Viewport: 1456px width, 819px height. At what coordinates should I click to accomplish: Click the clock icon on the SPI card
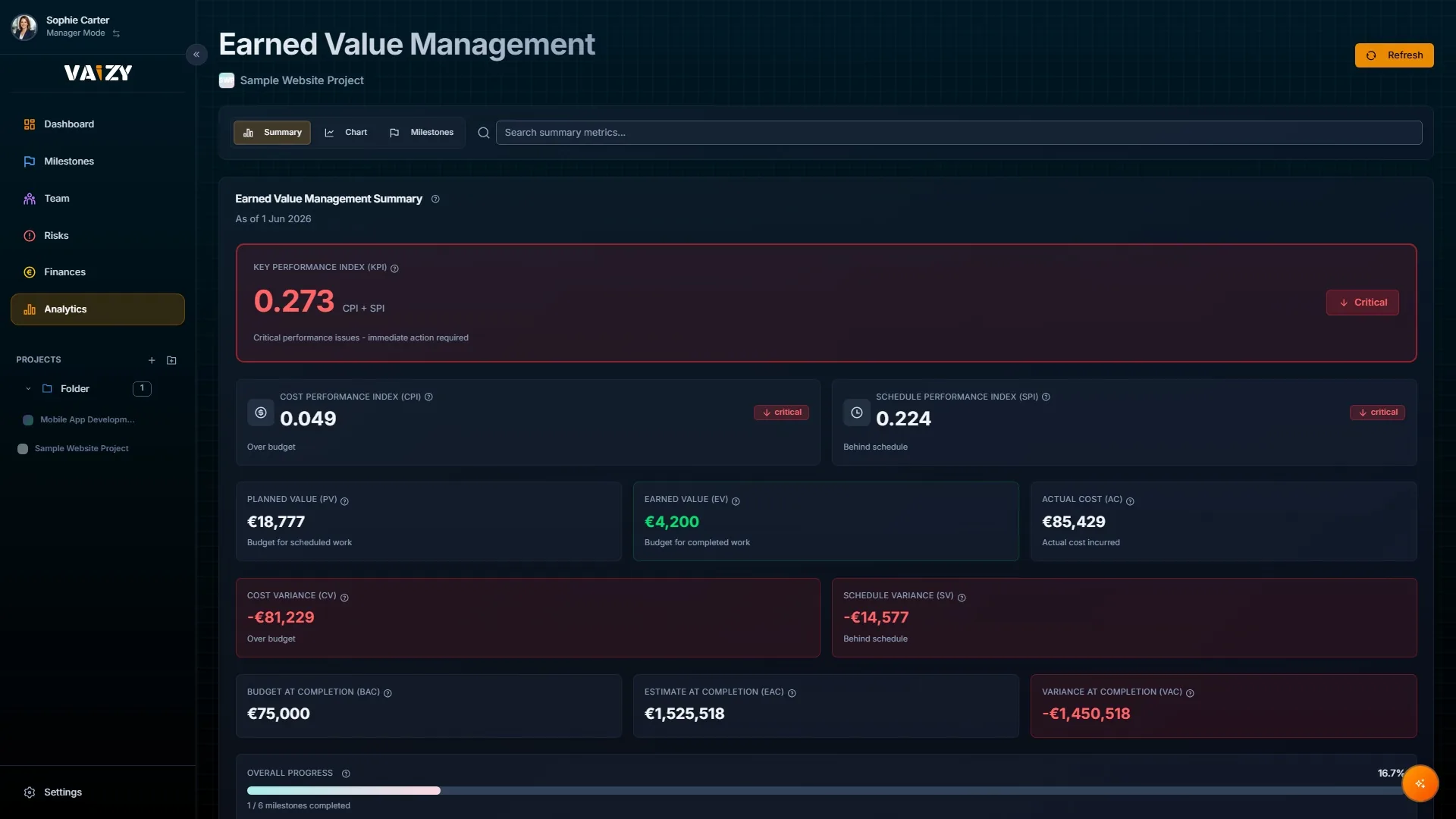(x=857, y=413)
